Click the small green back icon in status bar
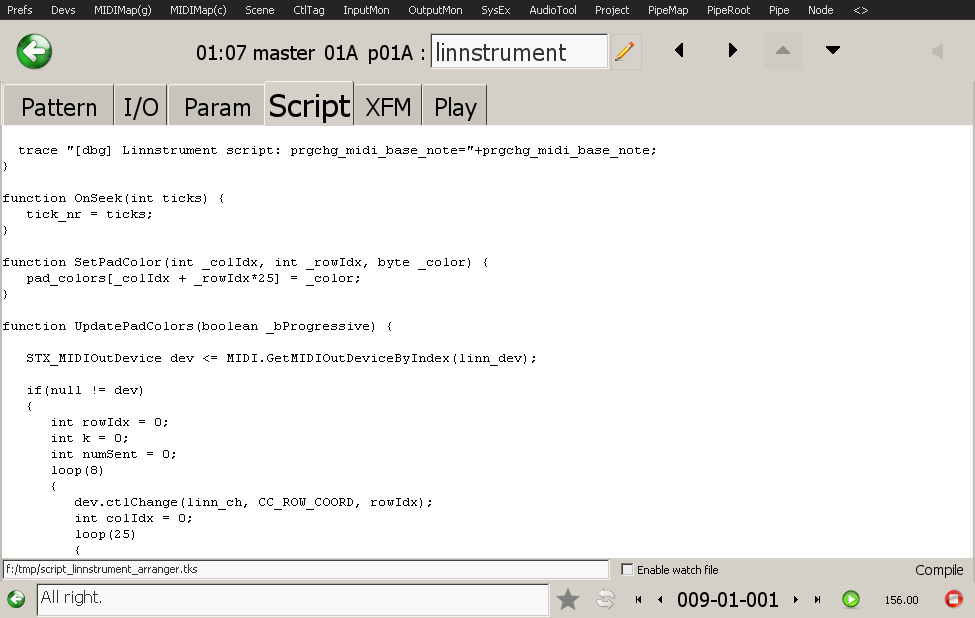The image size is (975, 618). 16,599
